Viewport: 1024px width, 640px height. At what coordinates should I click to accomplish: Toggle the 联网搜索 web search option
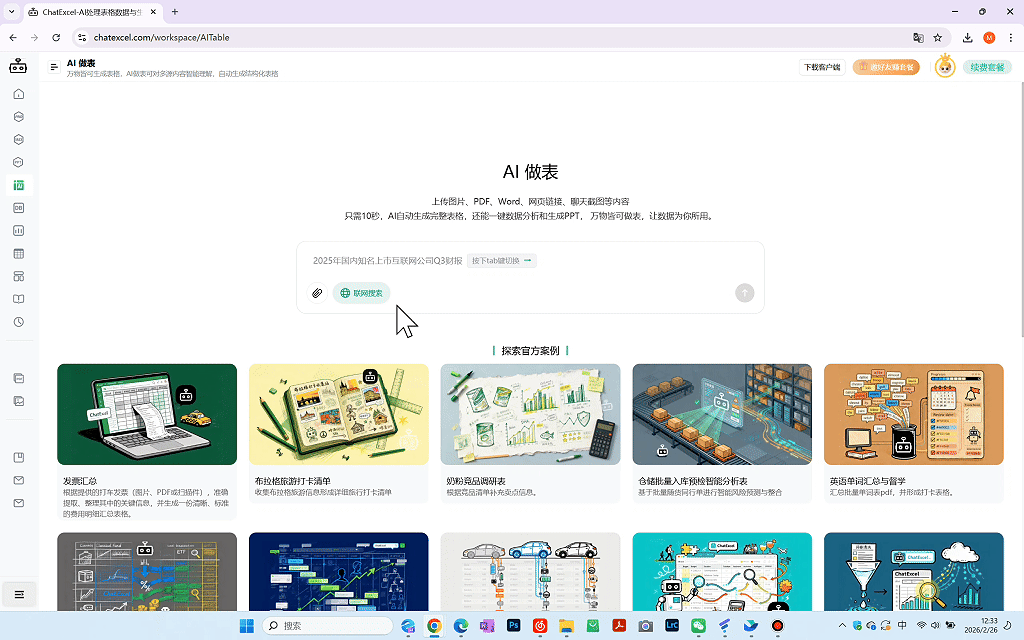pos(361,293)
